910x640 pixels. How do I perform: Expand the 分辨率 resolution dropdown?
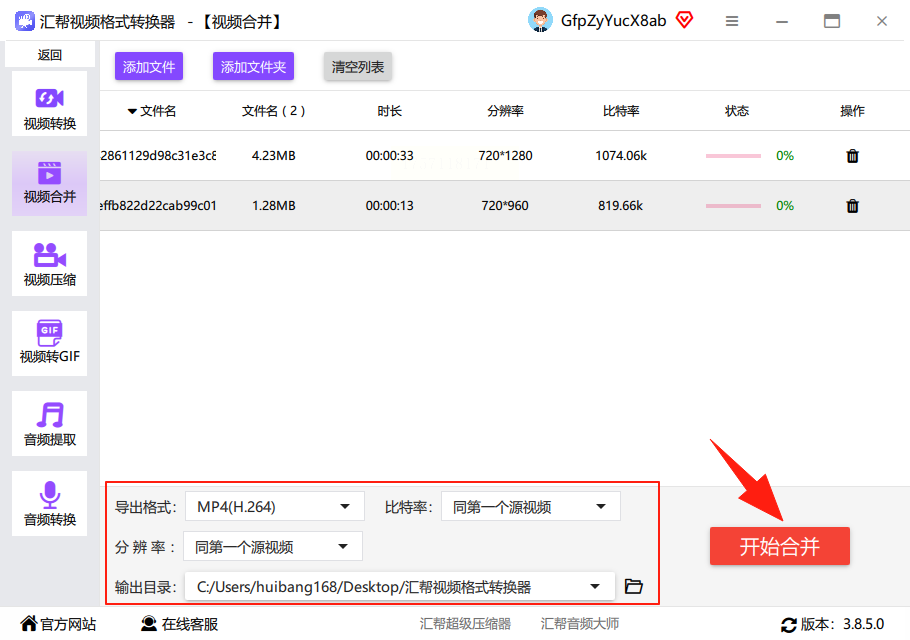tap(273, 547)
